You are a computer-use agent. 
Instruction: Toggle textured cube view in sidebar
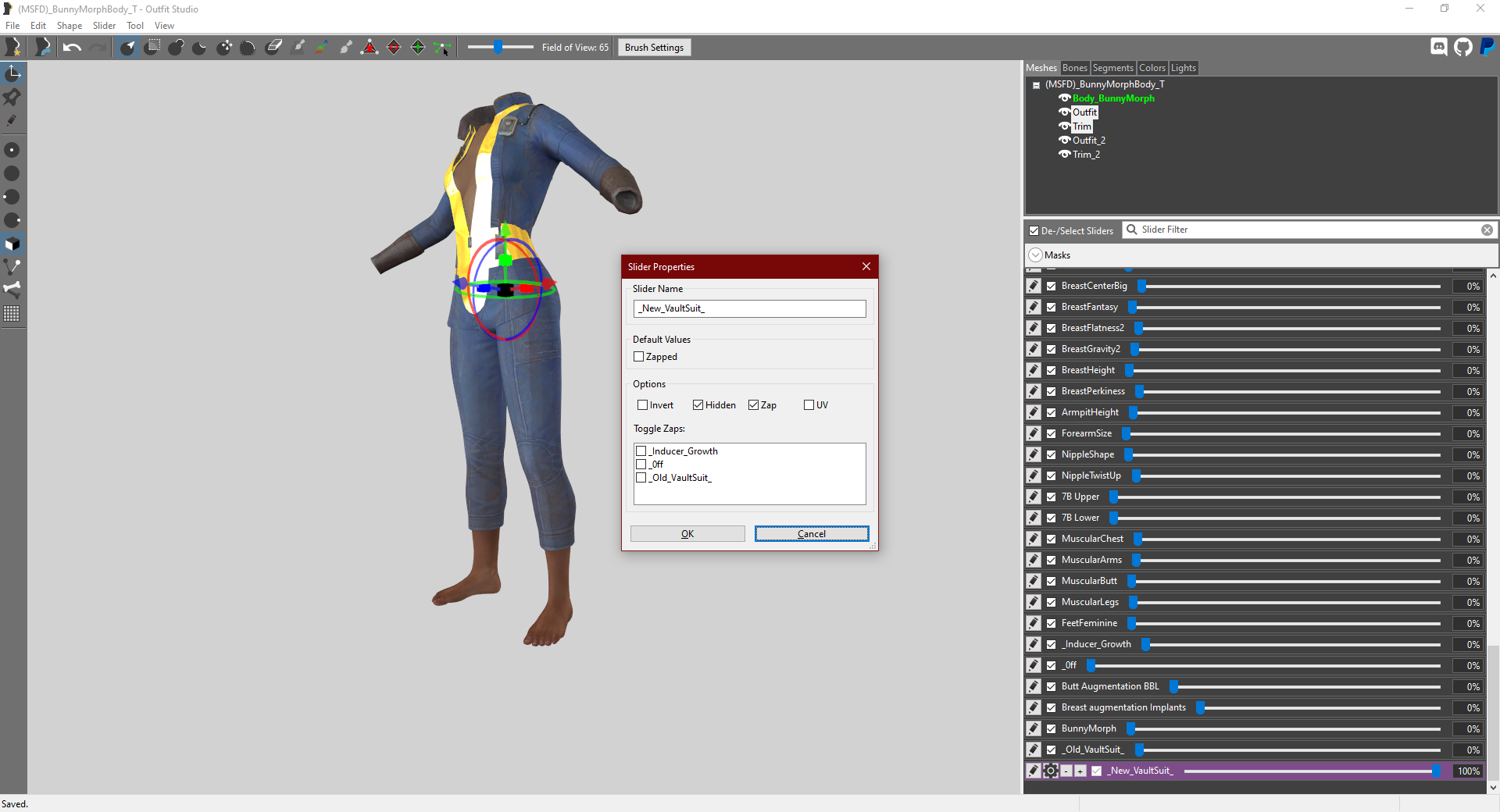pos(12,244)
